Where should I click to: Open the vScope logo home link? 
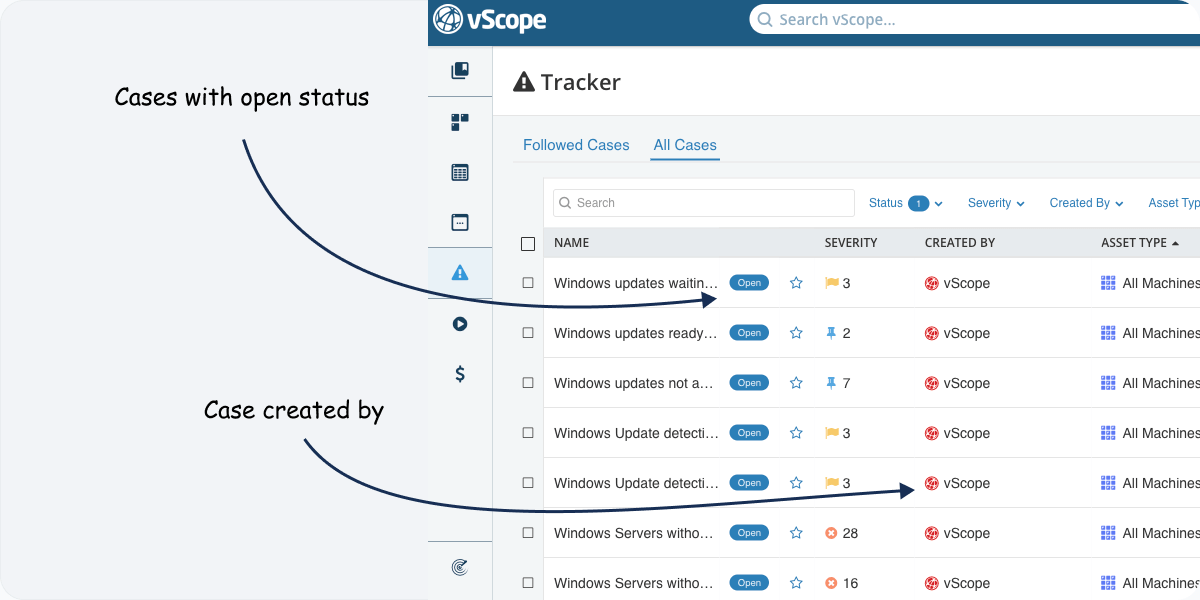point(490,19)
